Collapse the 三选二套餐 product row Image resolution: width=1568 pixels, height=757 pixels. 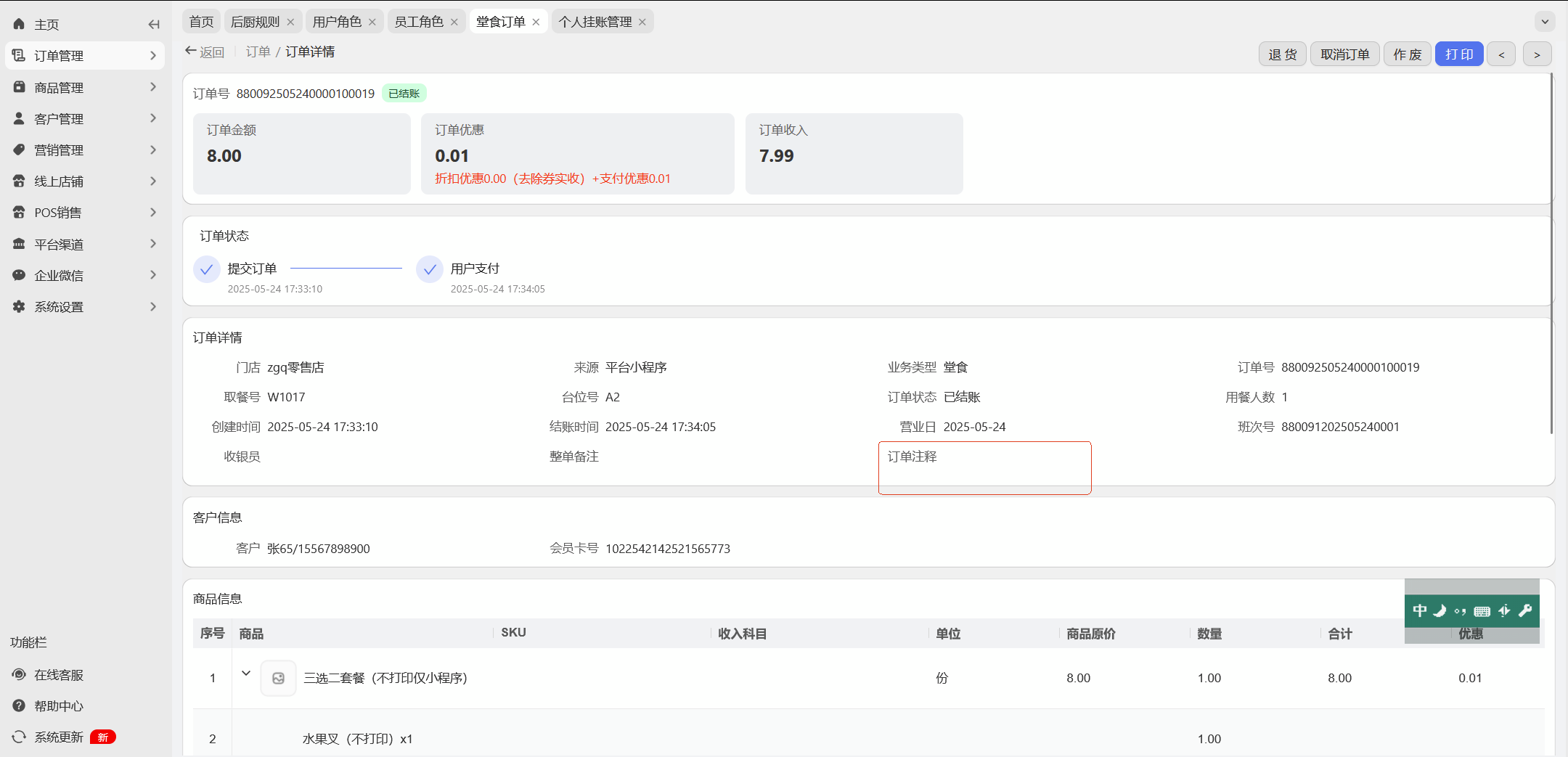click(x=246, y=674)
